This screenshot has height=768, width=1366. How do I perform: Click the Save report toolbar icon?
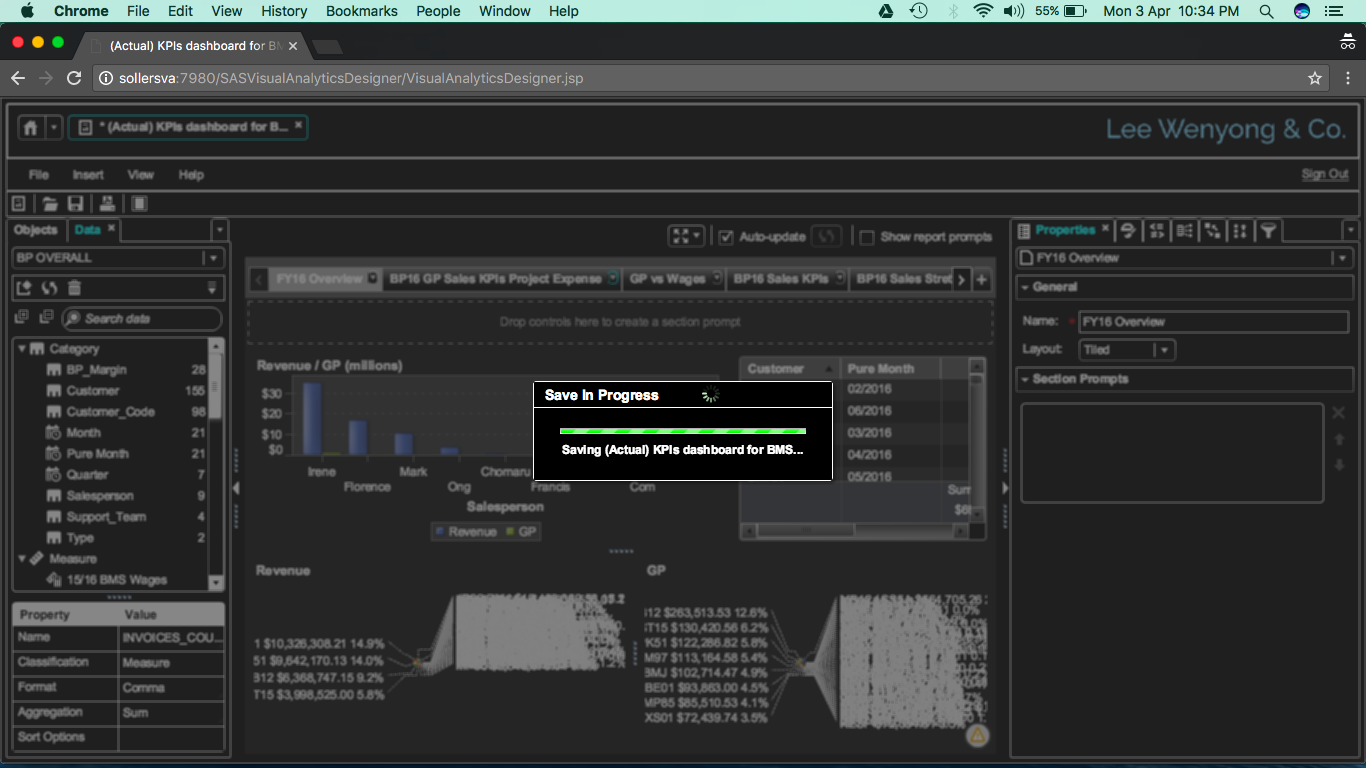point(75,204)
